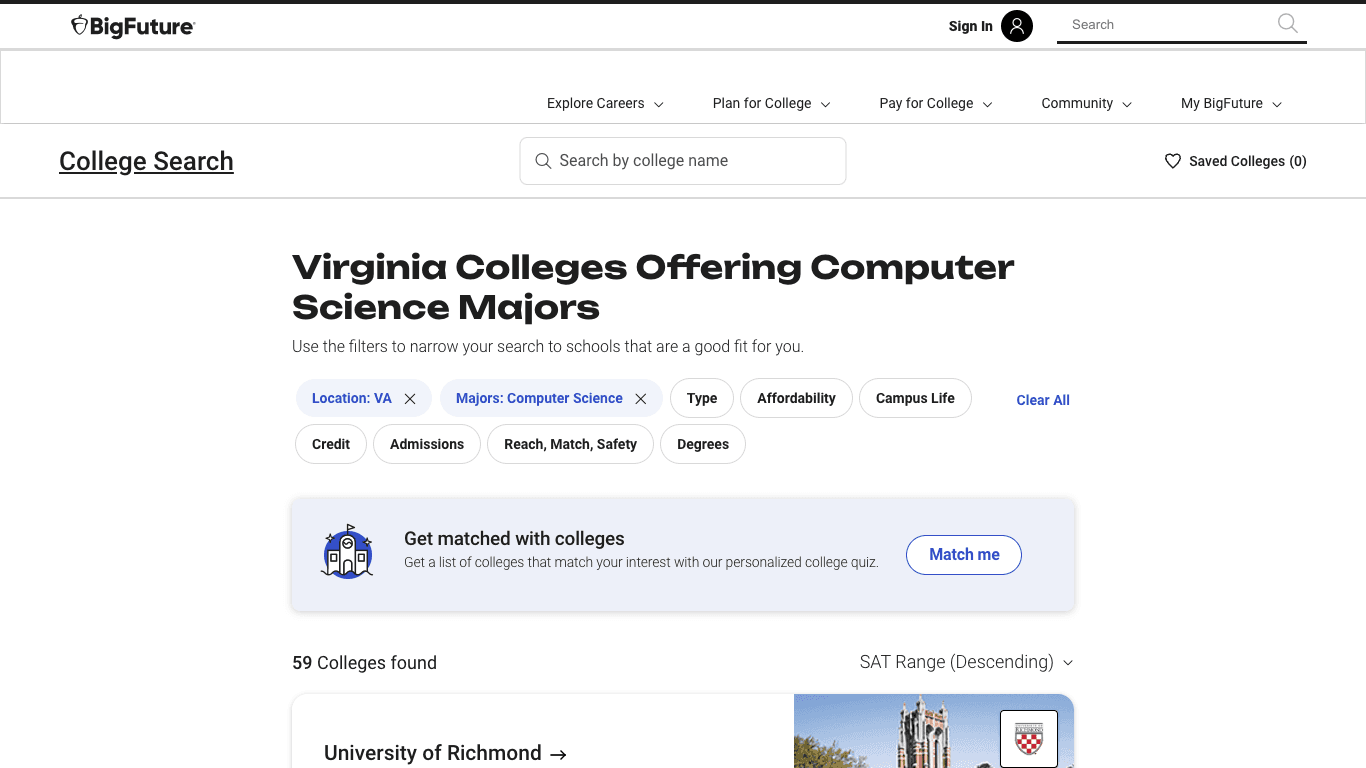Screen dimensions: 1366x768
Task: Click the Clear All link
Action: click(1043, 400)
